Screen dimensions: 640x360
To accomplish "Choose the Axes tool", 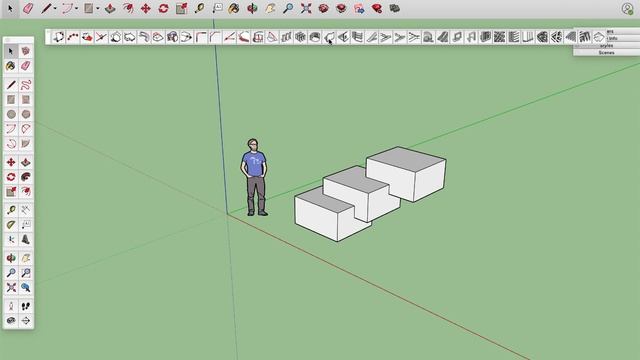I will pos(11,240).
